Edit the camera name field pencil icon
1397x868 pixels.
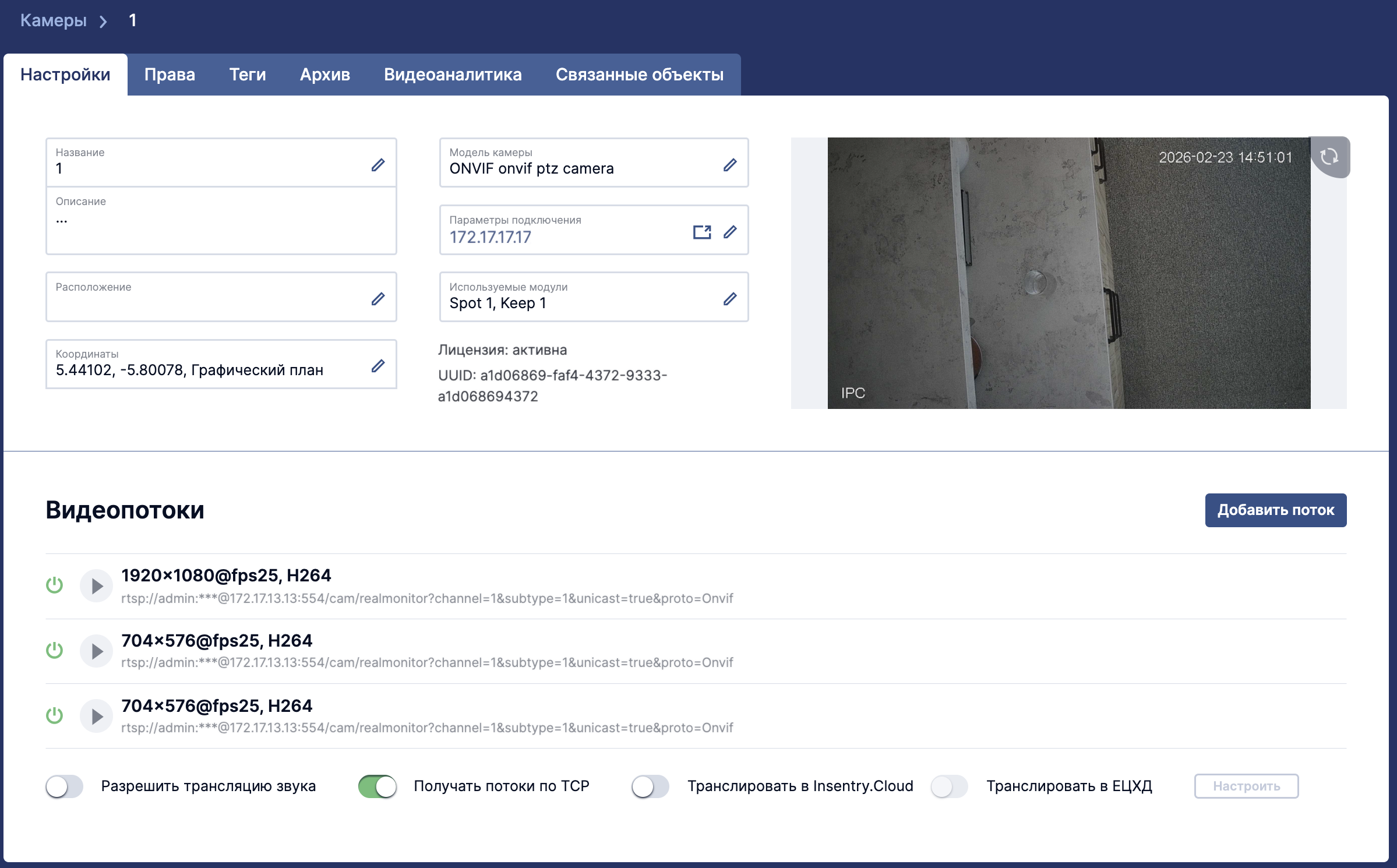(x=378, y=165)
